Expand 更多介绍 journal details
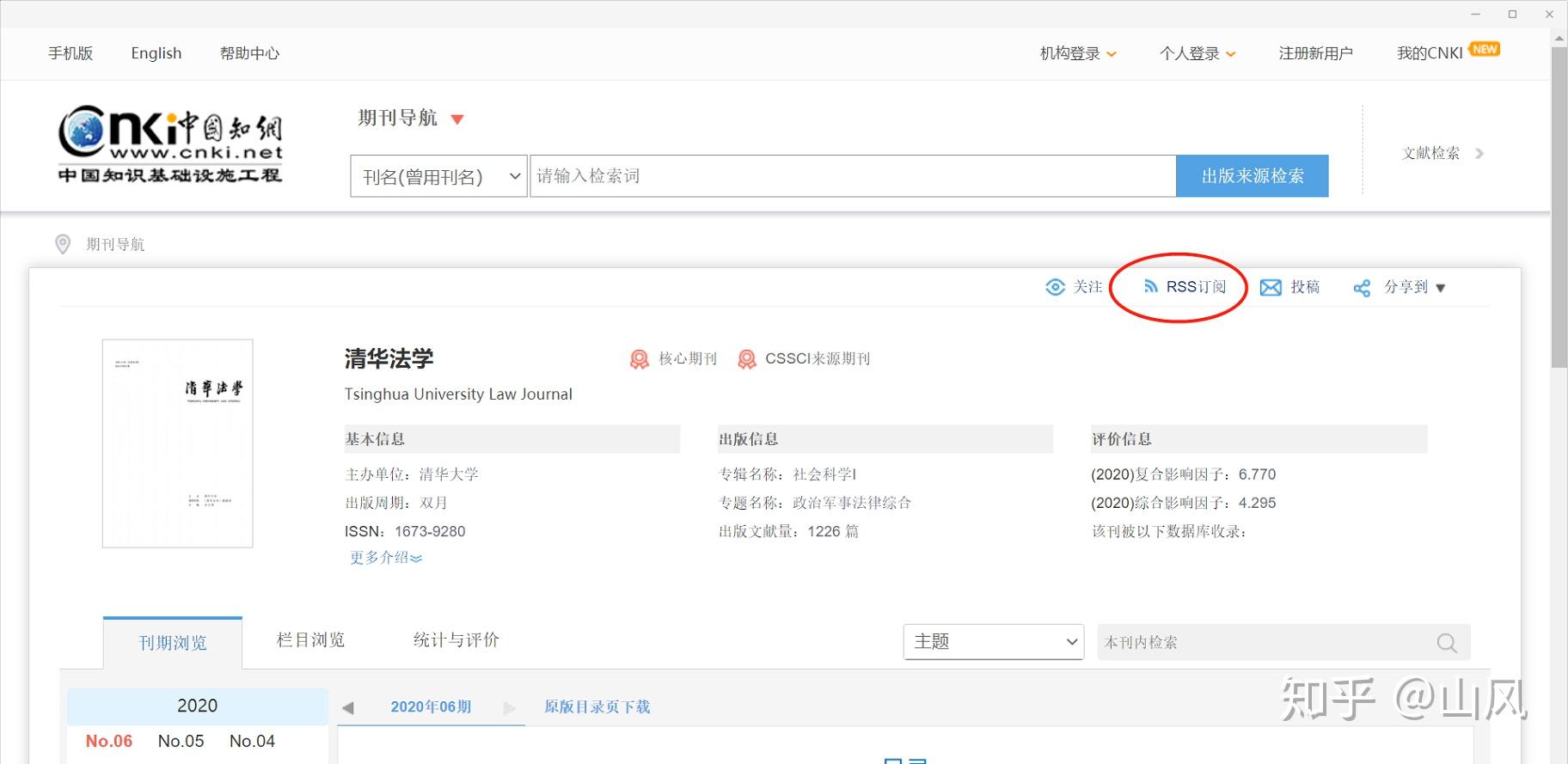Screen dimensions: 1568x764 pyautogui.click(x=386, y=558)
